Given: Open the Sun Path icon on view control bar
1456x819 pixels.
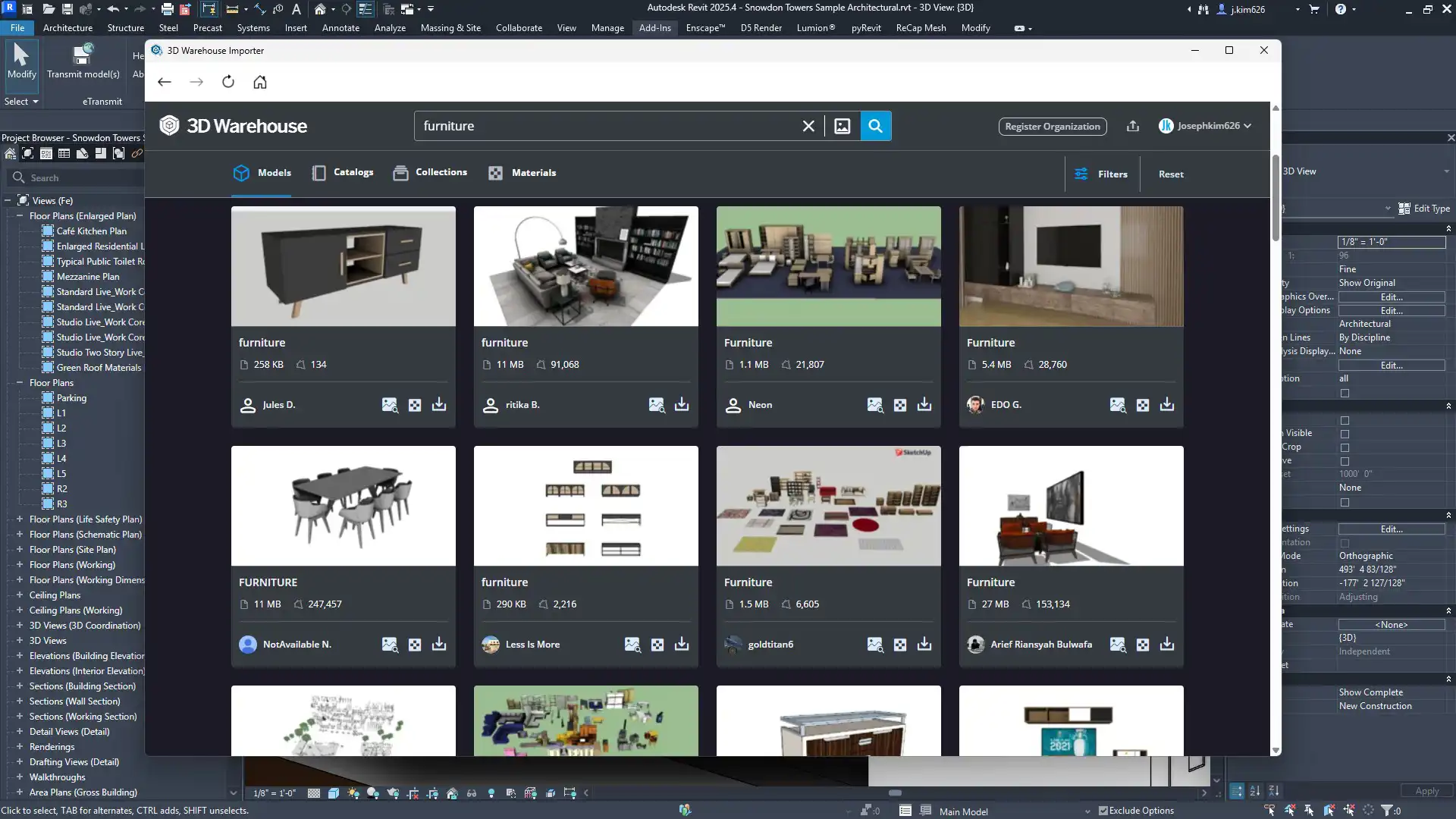Looking at the screenshot, I should pos(353,792).
